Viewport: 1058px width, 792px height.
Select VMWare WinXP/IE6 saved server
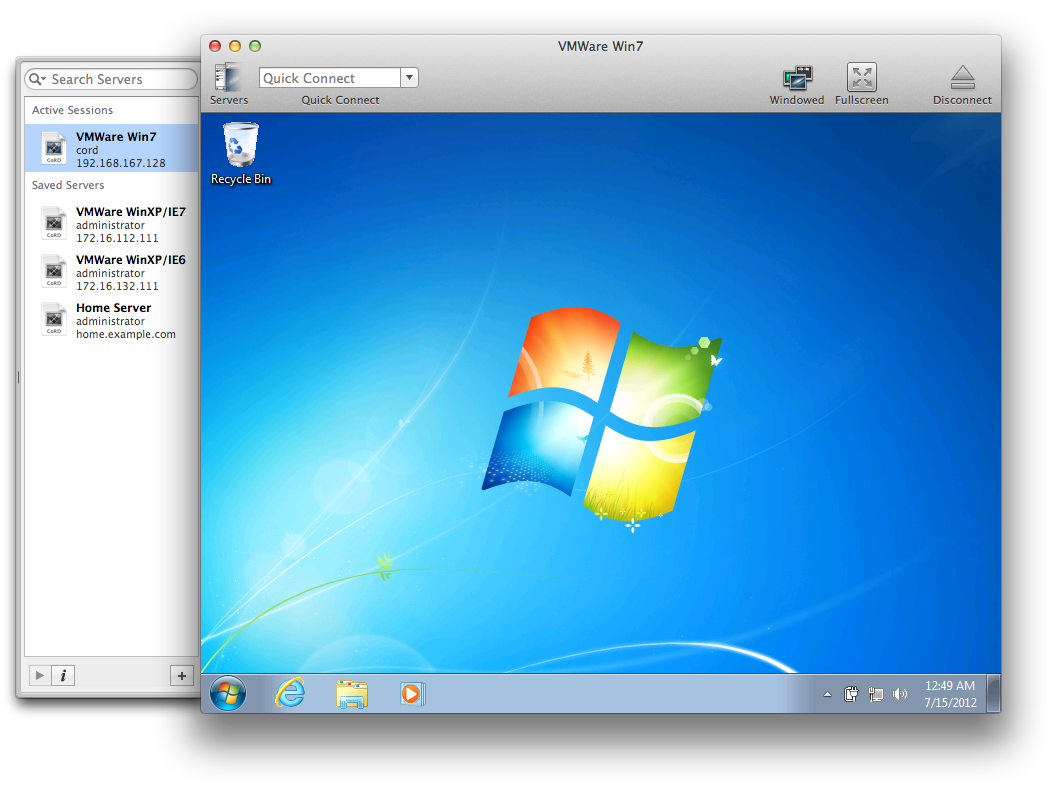pyautogui.click(x=111, y=272)
